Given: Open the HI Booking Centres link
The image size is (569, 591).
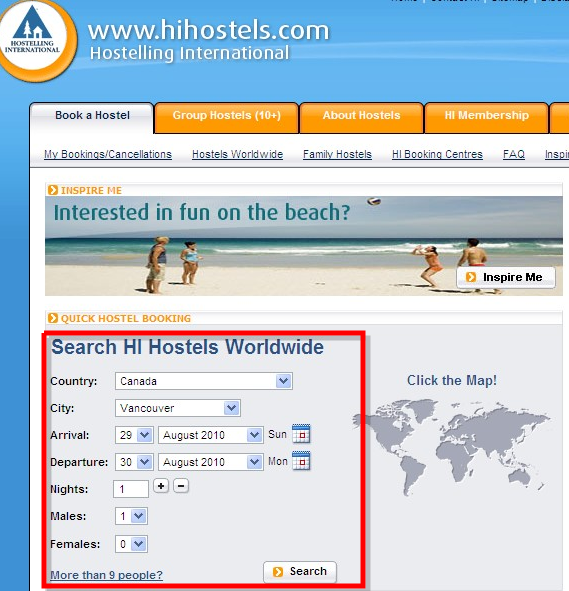Looking at the screenshot, I should [437, 154].
